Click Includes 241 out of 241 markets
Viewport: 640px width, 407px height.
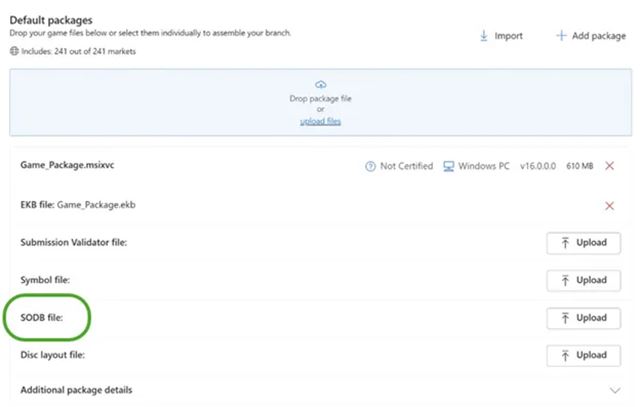point(78,51)
